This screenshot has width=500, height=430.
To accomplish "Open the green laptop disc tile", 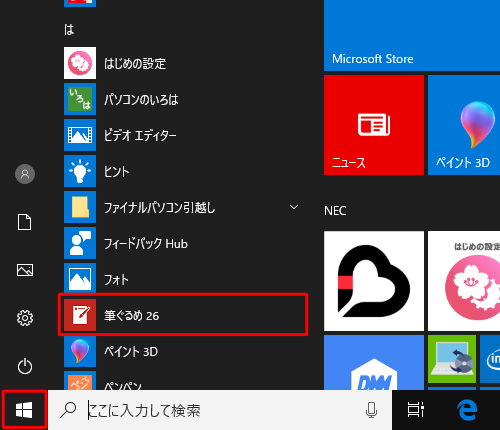I will tap(452, 359).
